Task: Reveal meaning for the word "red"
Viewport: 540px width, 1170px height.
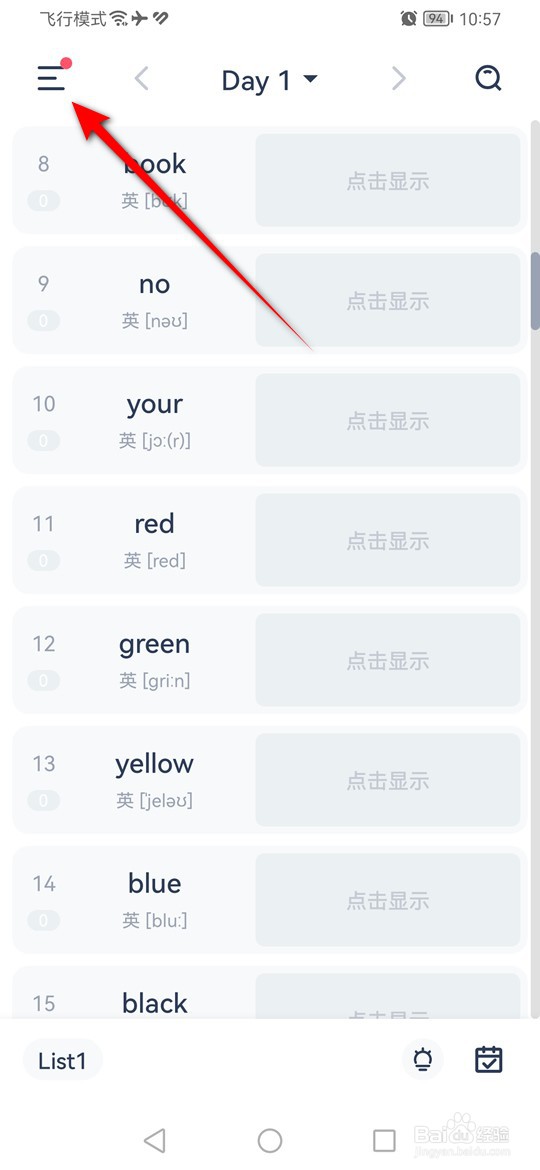Action: pos(388,540)
